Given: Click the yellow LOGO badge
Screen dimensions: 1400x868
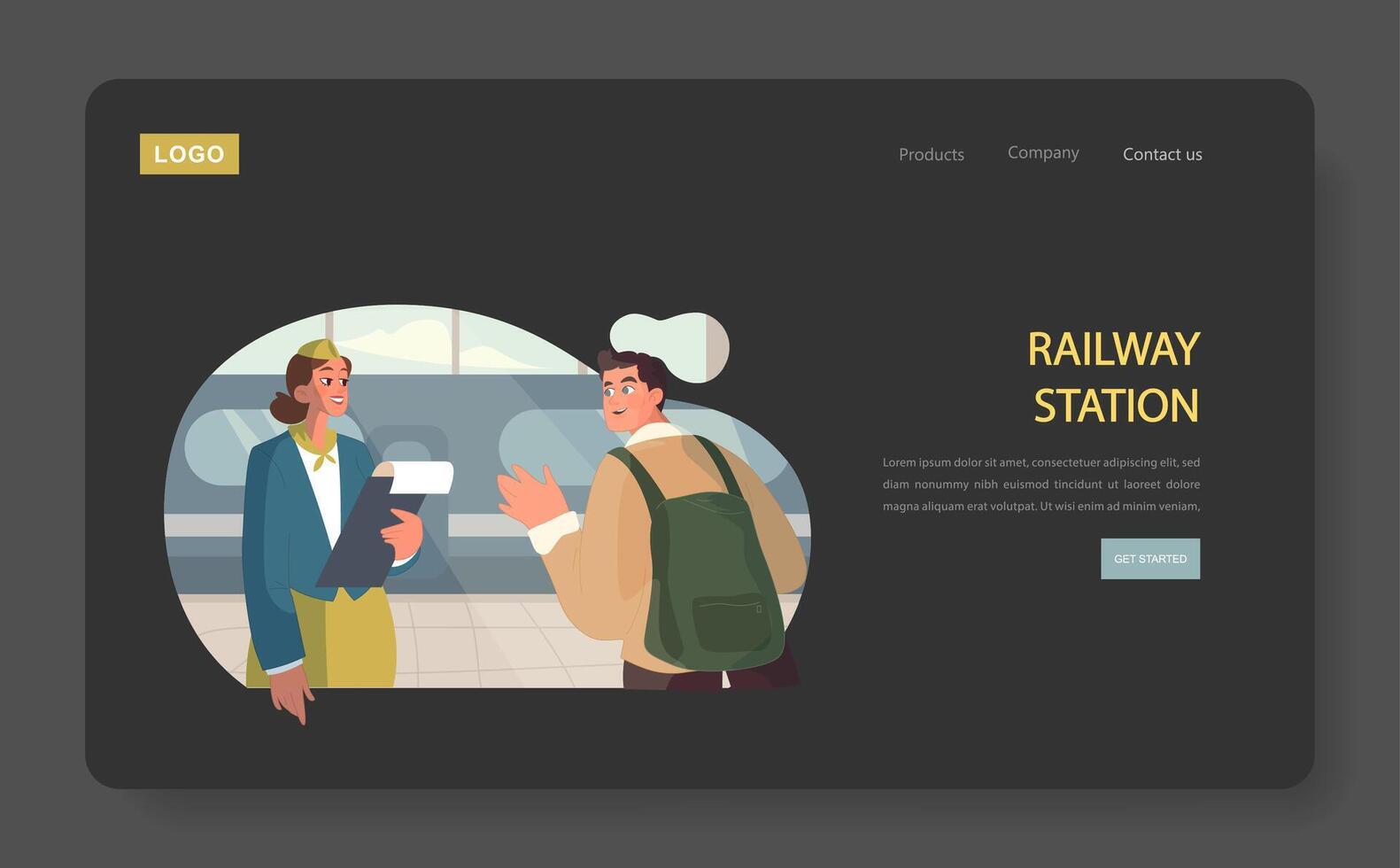Looking at the screenshot, I should [x=190, y=154].
